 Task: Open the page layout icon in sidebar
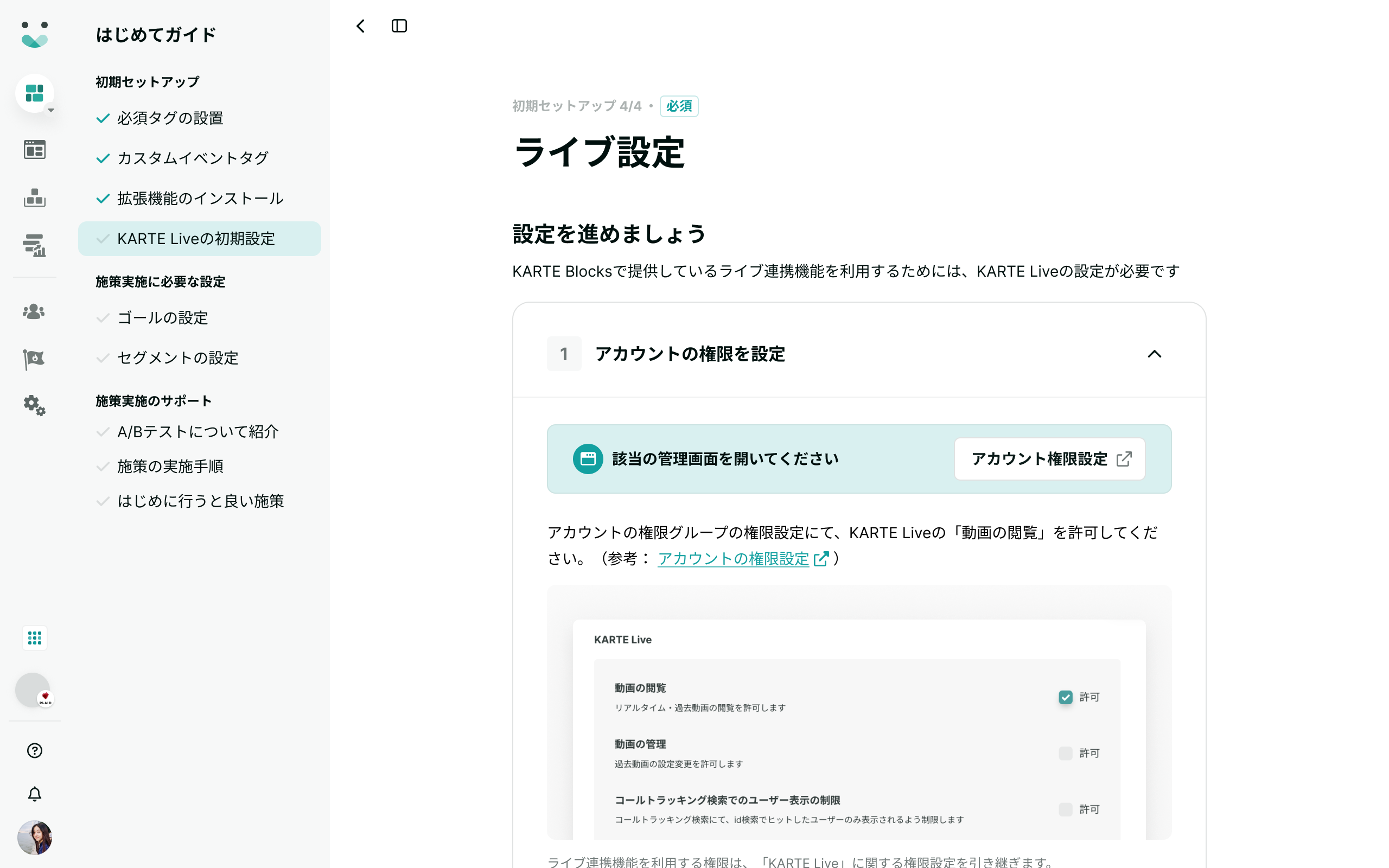click(x=34, y=149)
